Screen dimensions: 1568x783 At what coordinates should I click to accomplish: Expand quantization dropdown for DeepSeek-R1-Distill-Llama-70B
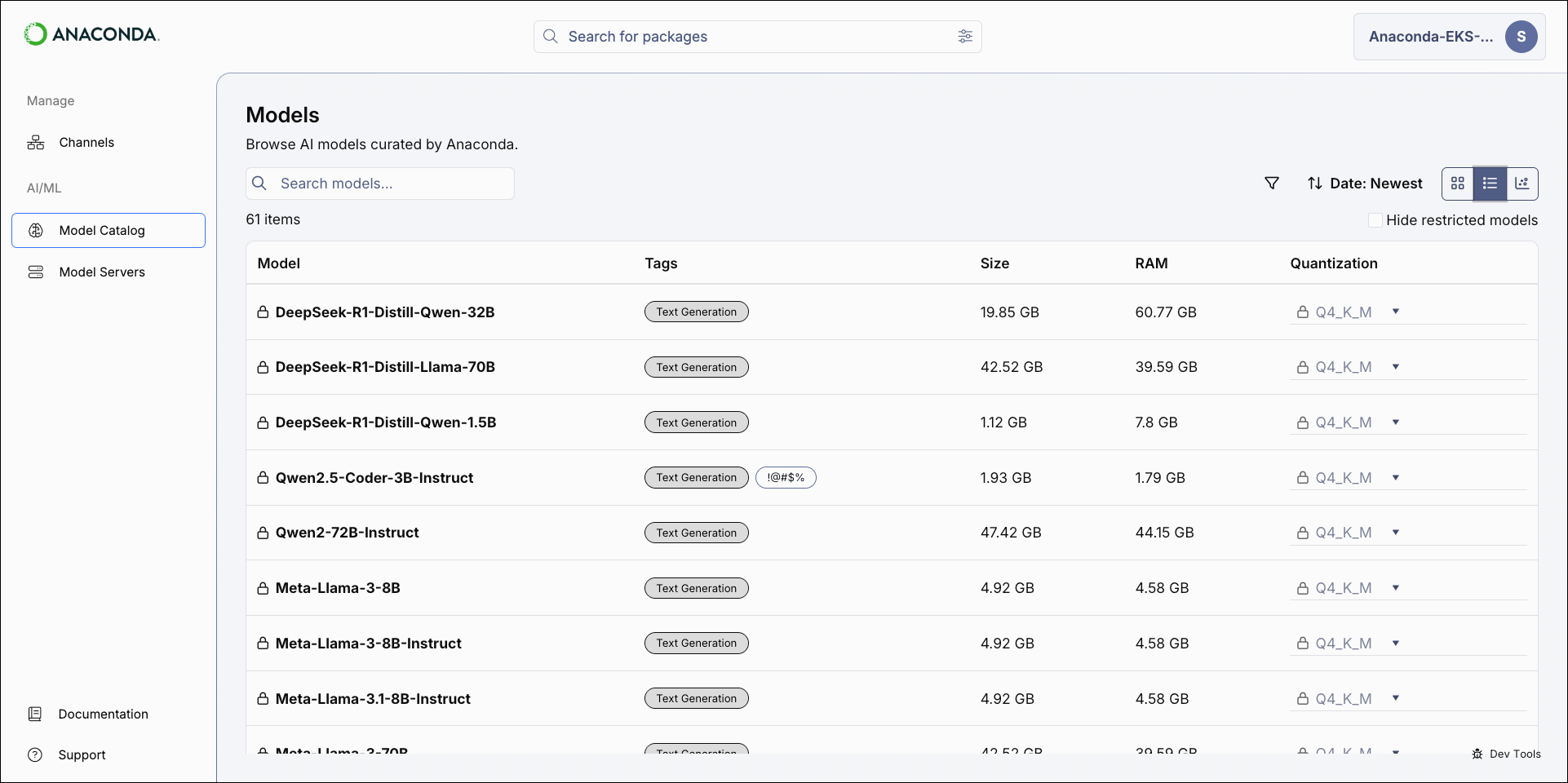tap(1396, 367)
